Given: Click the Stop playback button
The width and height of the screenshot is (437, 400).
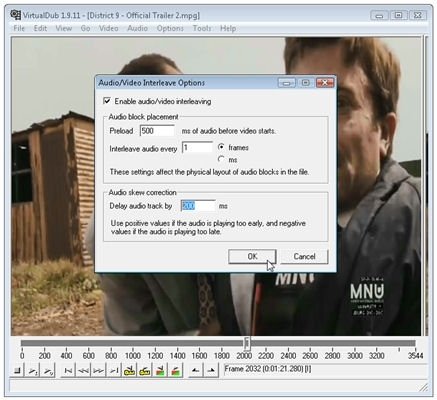Looking at the screenshot, I should click(x=17, y=370).
